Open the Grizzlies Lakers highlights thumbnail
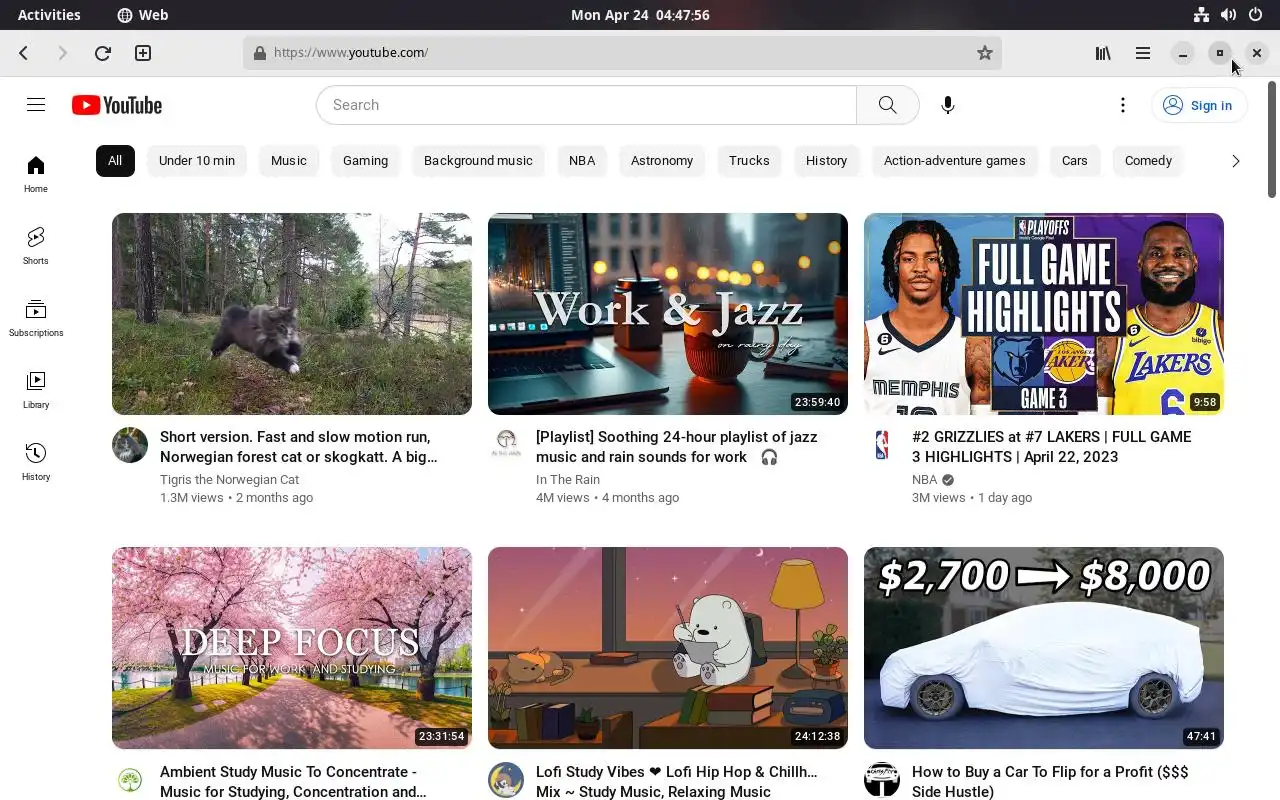 1044,314
